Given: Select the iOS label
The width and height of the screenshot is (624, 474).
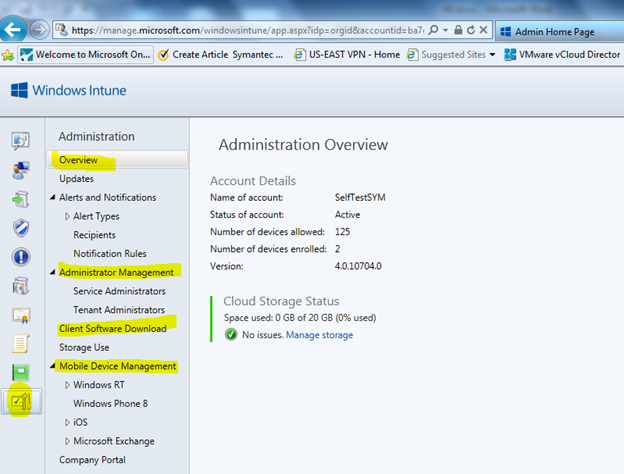Looking at the screenshot, I should [80, 422].
